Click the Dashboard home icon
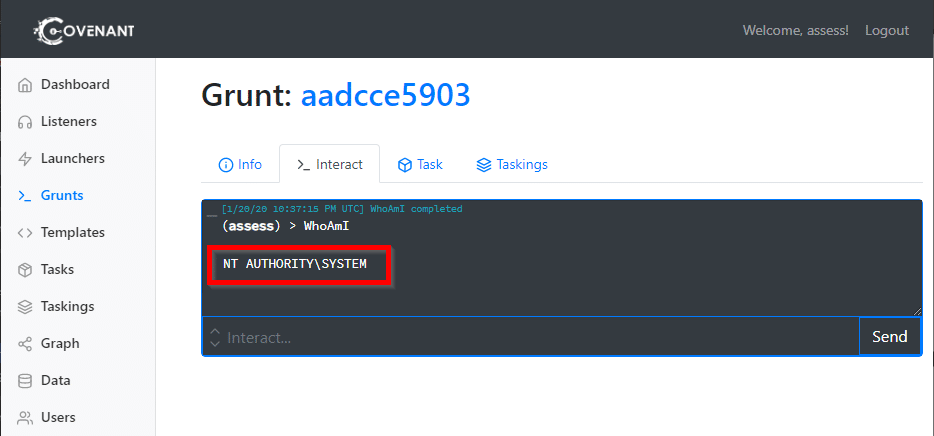 [x=24, y=85]
